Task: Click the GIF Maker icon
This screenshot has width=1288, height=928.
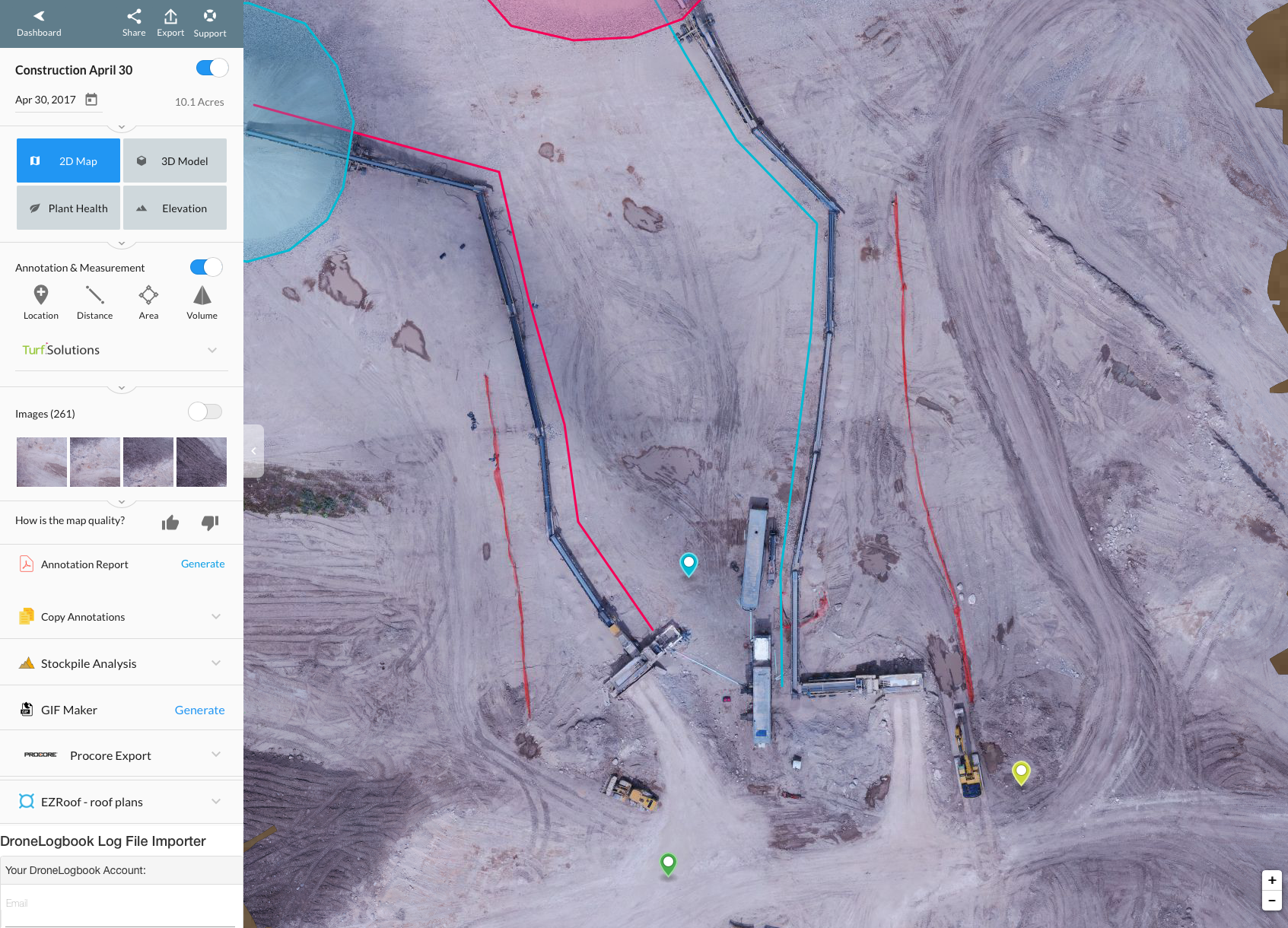Action: point(27,709)
